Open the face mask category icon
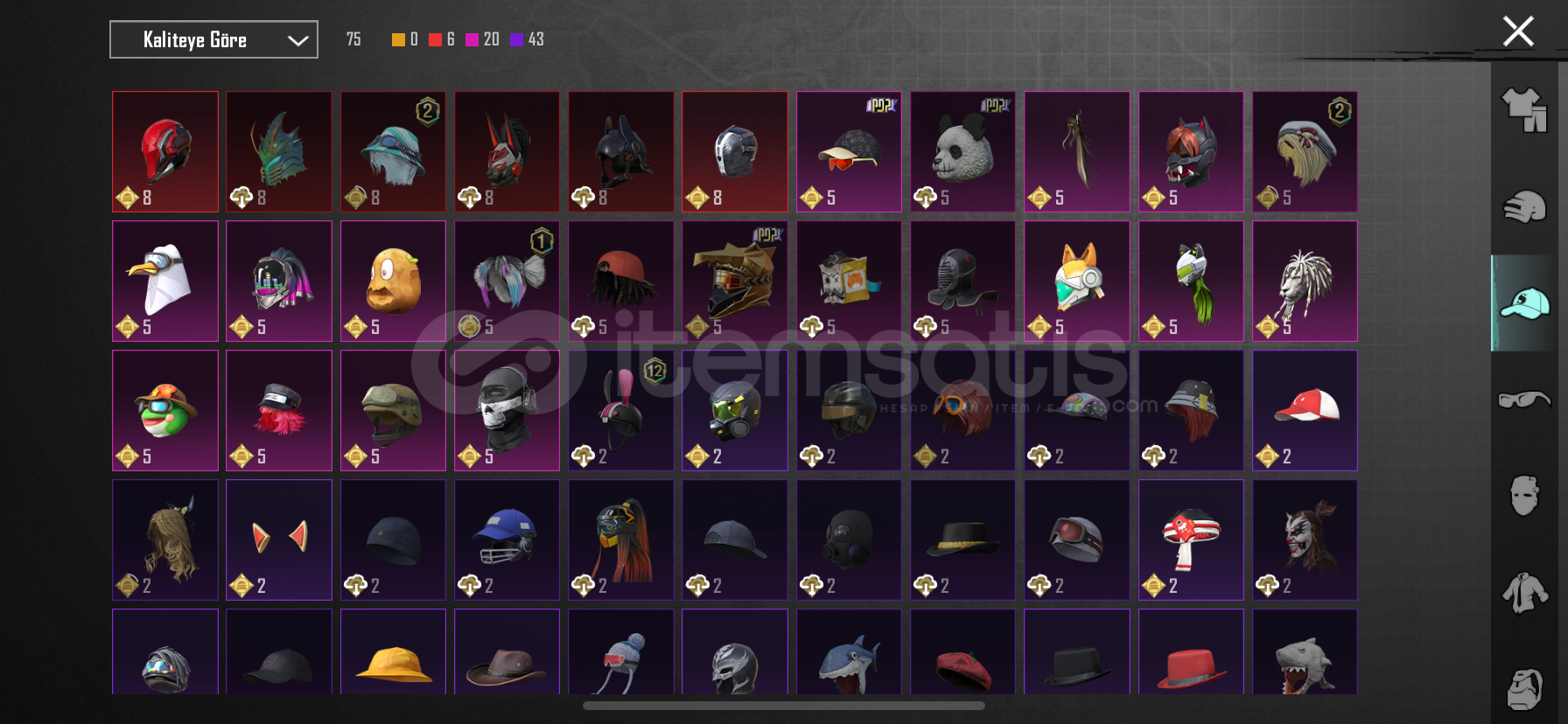The image size is (1568, 724). click(x=1524, y=496)
